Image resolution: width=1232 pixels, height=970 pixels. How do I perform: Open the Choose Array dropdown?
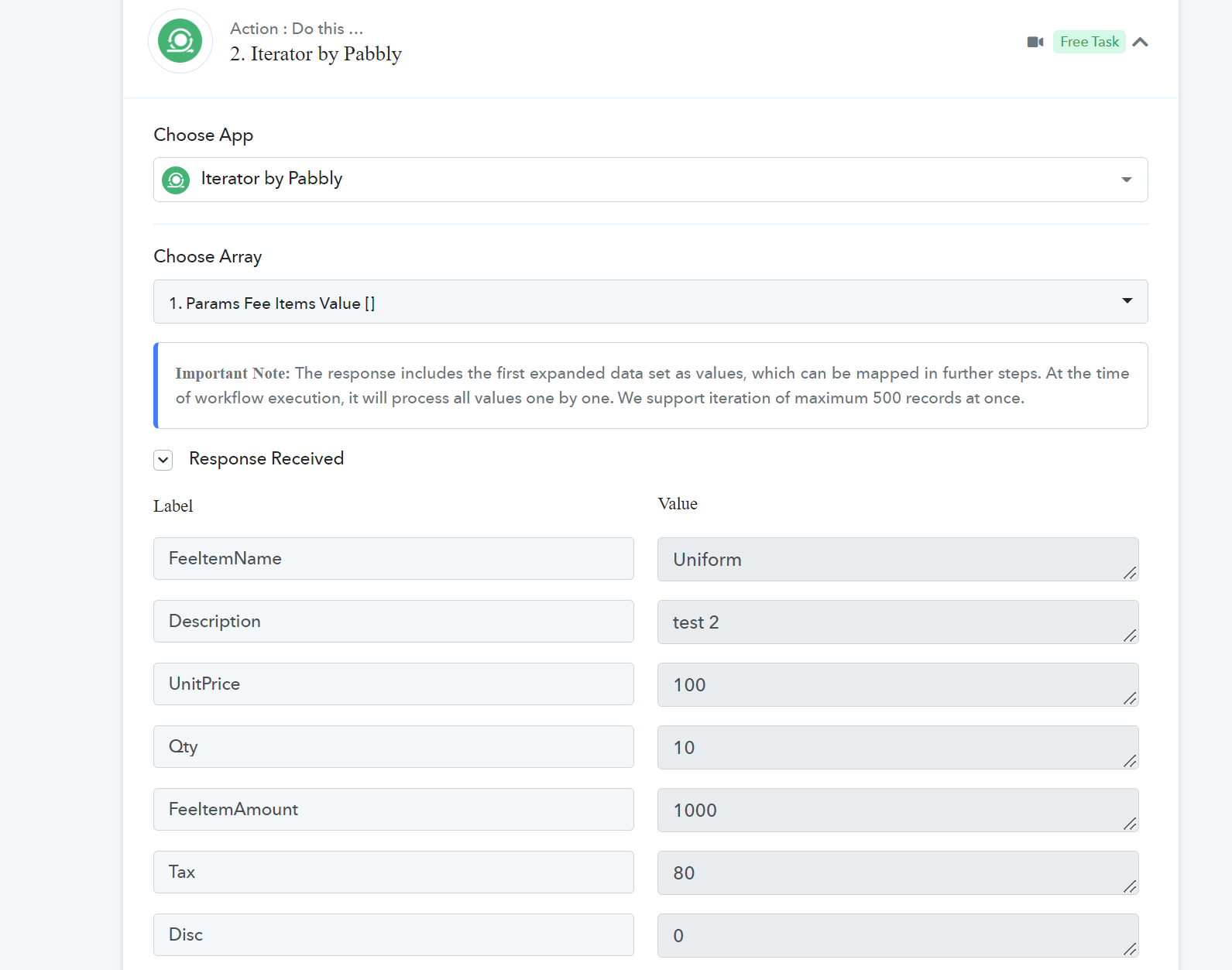tap(650, 302)
